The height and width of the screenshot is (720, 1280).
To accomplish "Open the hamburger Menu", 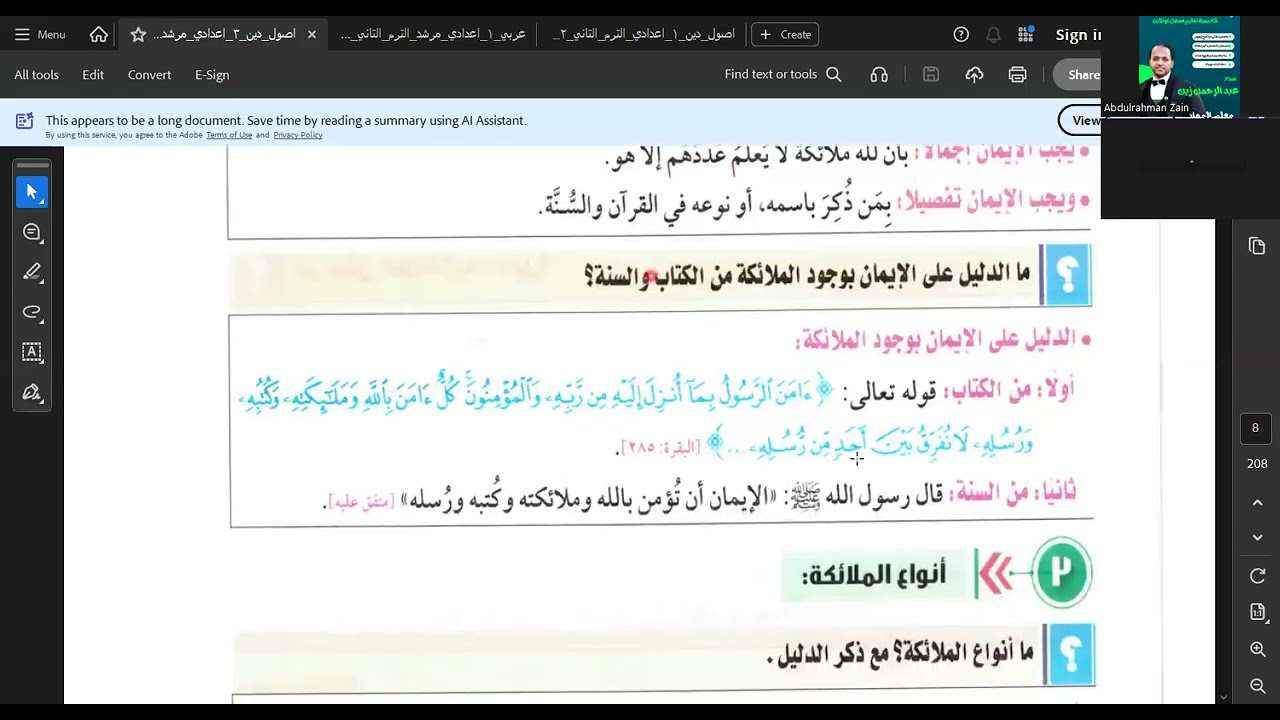I will [40, 34].
